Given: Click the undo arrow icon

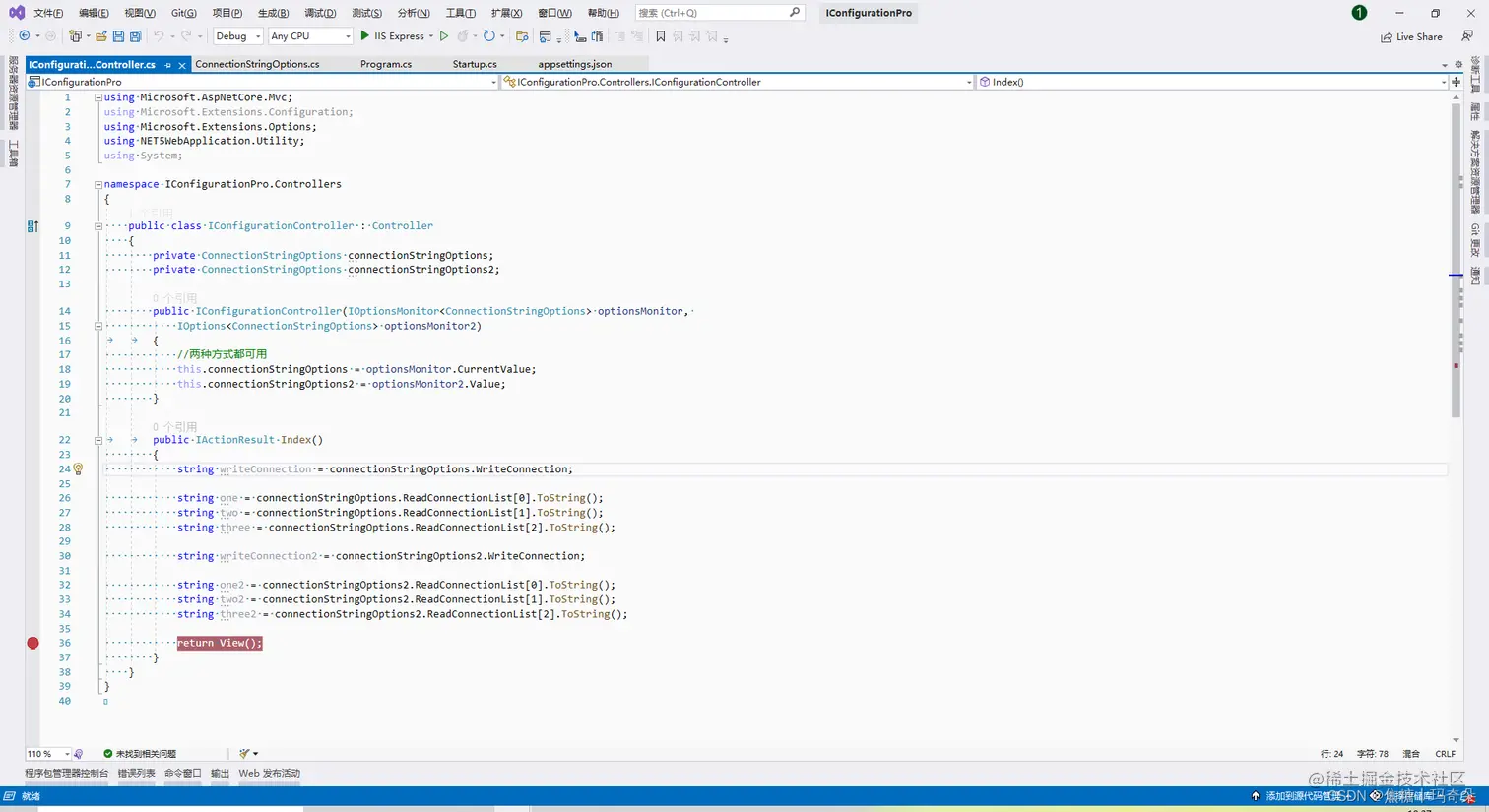Looking at the screenshot, I should click(158, 36).
